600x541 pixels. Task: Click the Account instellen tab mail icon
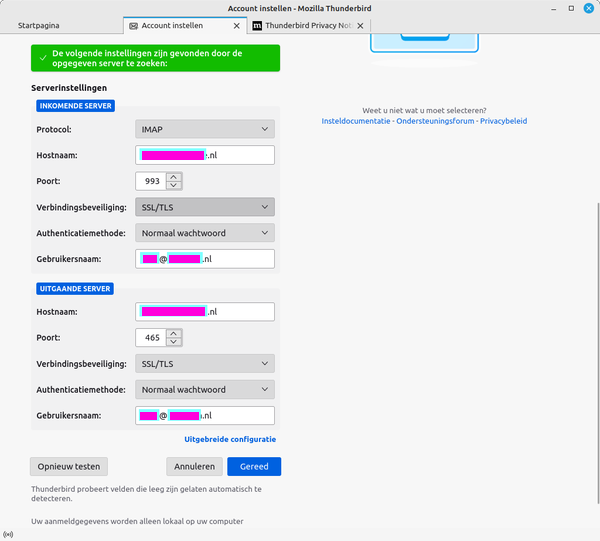click(x=134, y=25)
